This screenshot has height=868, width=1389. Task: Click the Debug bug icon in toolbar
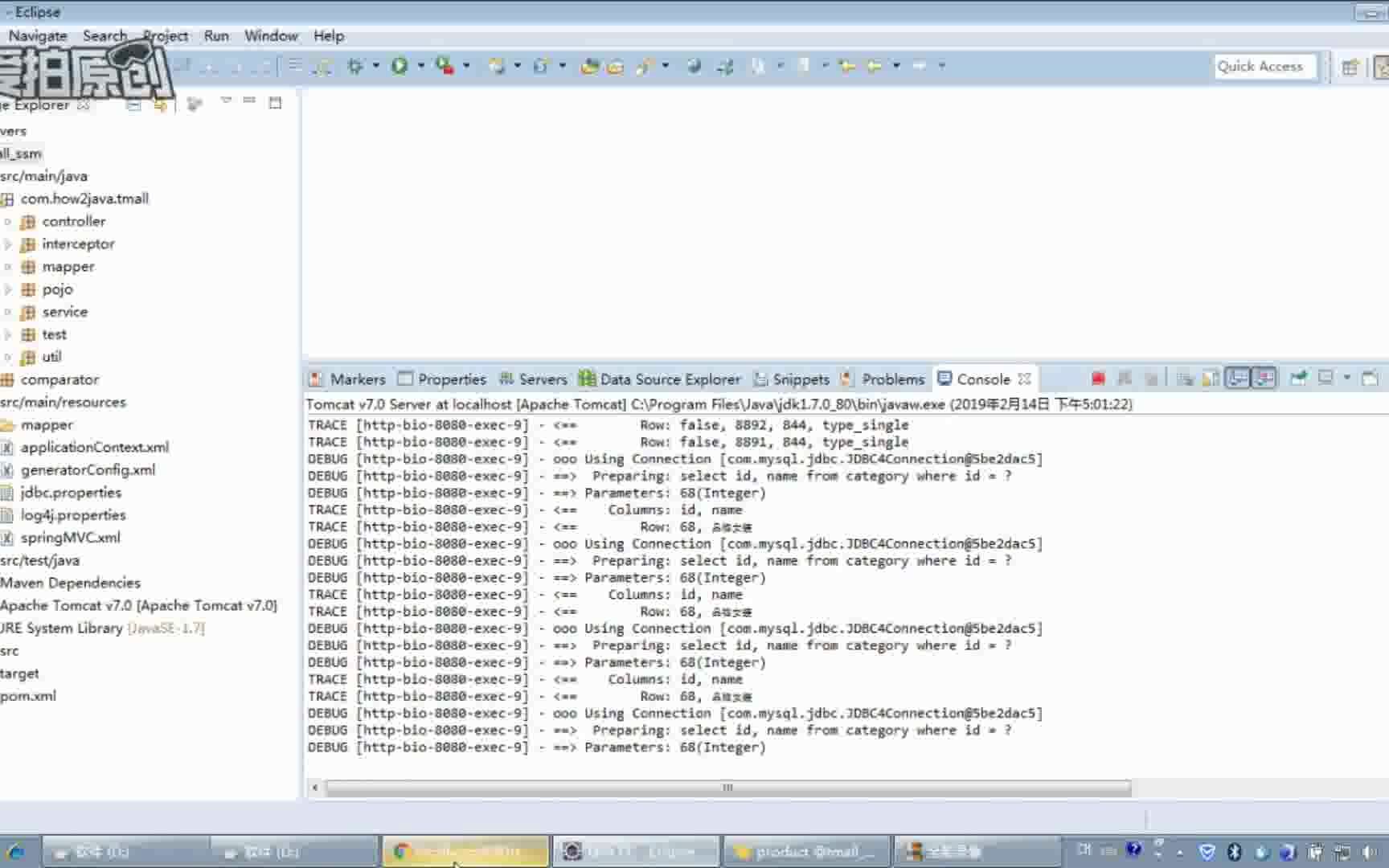tap(355, 66)
